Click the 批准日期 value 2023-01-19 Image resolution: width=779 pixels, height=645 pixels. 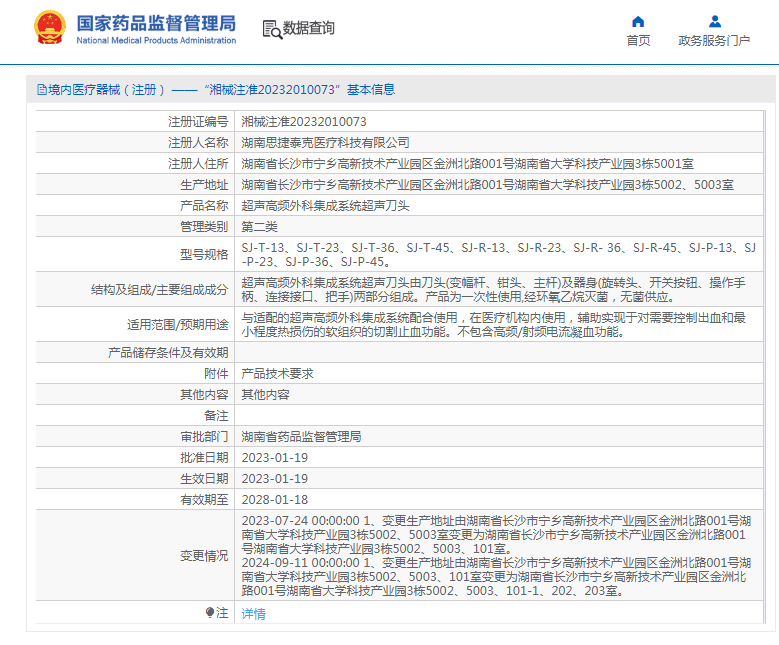[275, 458]
